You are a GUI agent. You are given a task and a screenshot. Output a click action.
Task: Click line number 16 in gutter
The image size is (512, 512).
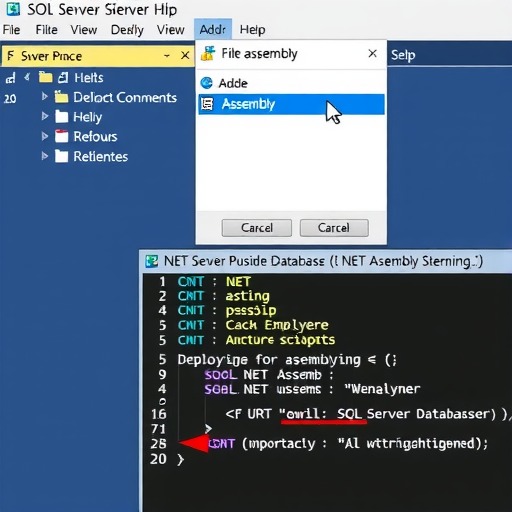[x=158, y=414]
